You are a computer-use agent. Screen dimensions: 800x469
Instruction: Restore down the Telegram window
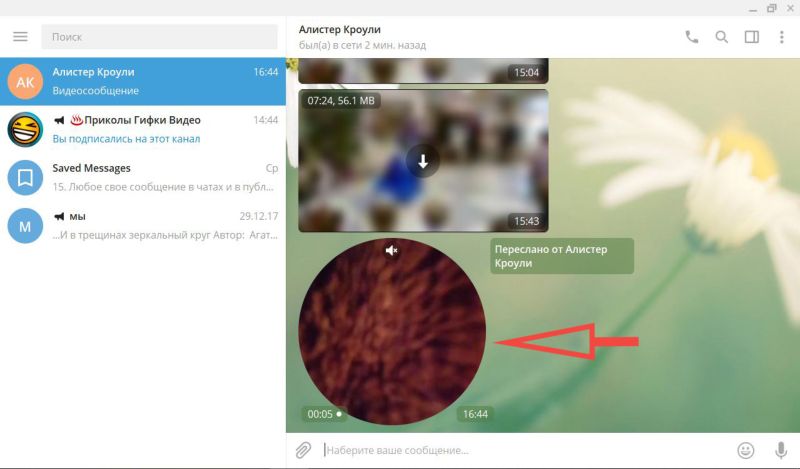771,8
